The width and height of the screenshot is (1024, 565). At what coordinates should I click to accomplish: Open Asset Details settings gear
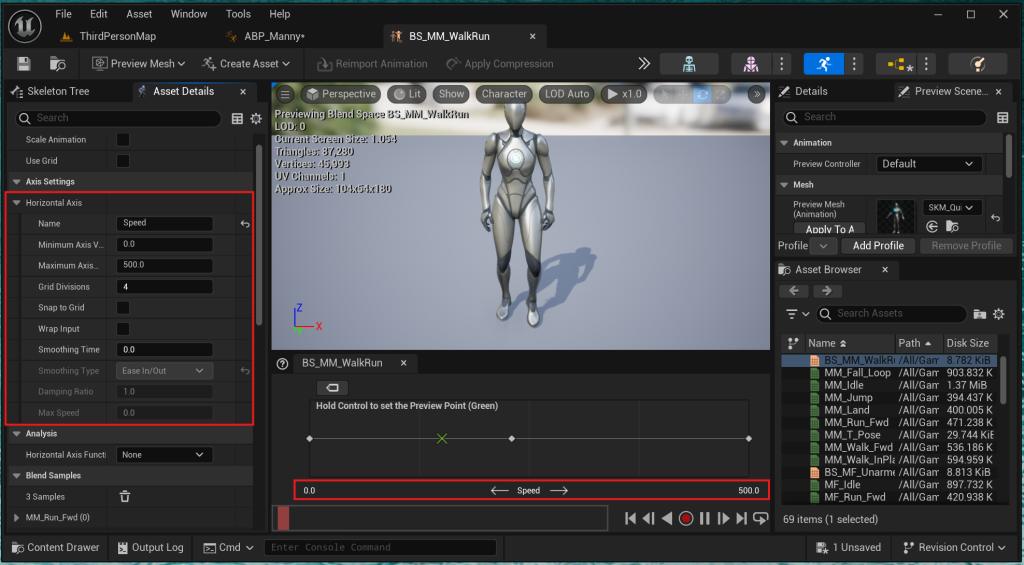coord(256,118)
